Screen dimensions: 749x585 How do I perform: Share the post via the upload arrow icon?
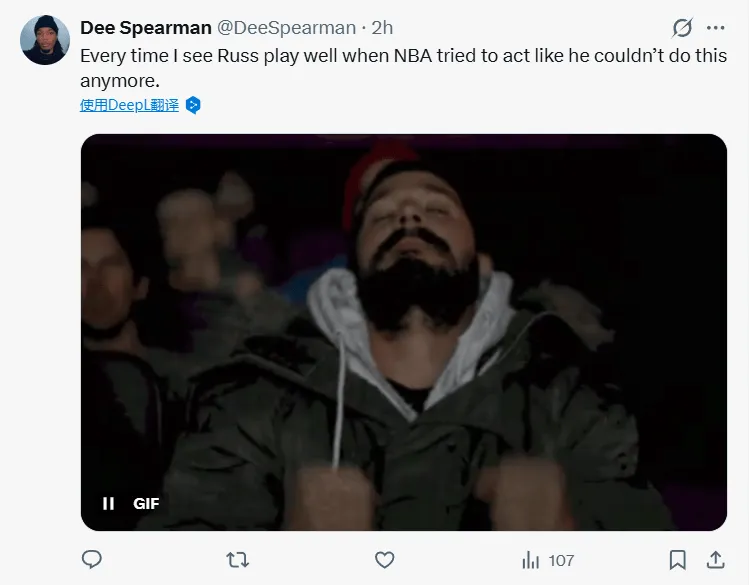pos(715,559)
